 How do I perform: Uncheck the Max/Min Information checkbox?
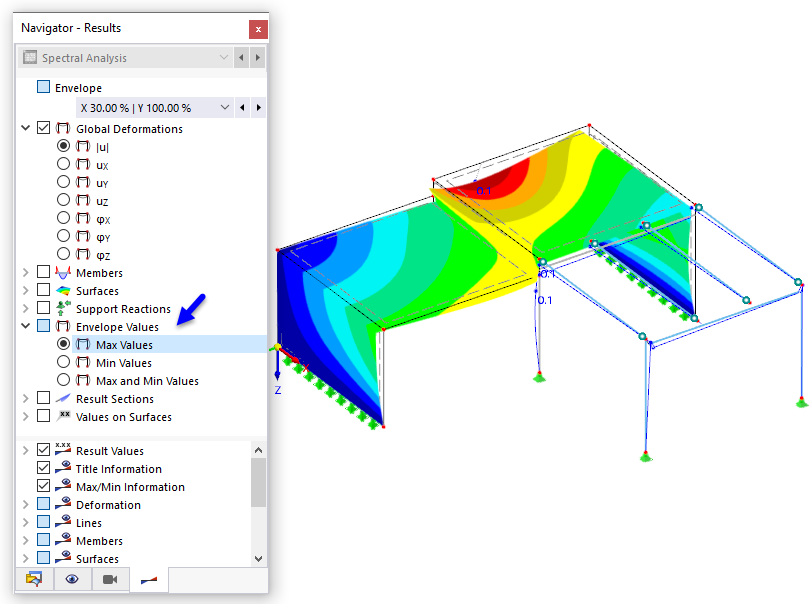point(43,486)
